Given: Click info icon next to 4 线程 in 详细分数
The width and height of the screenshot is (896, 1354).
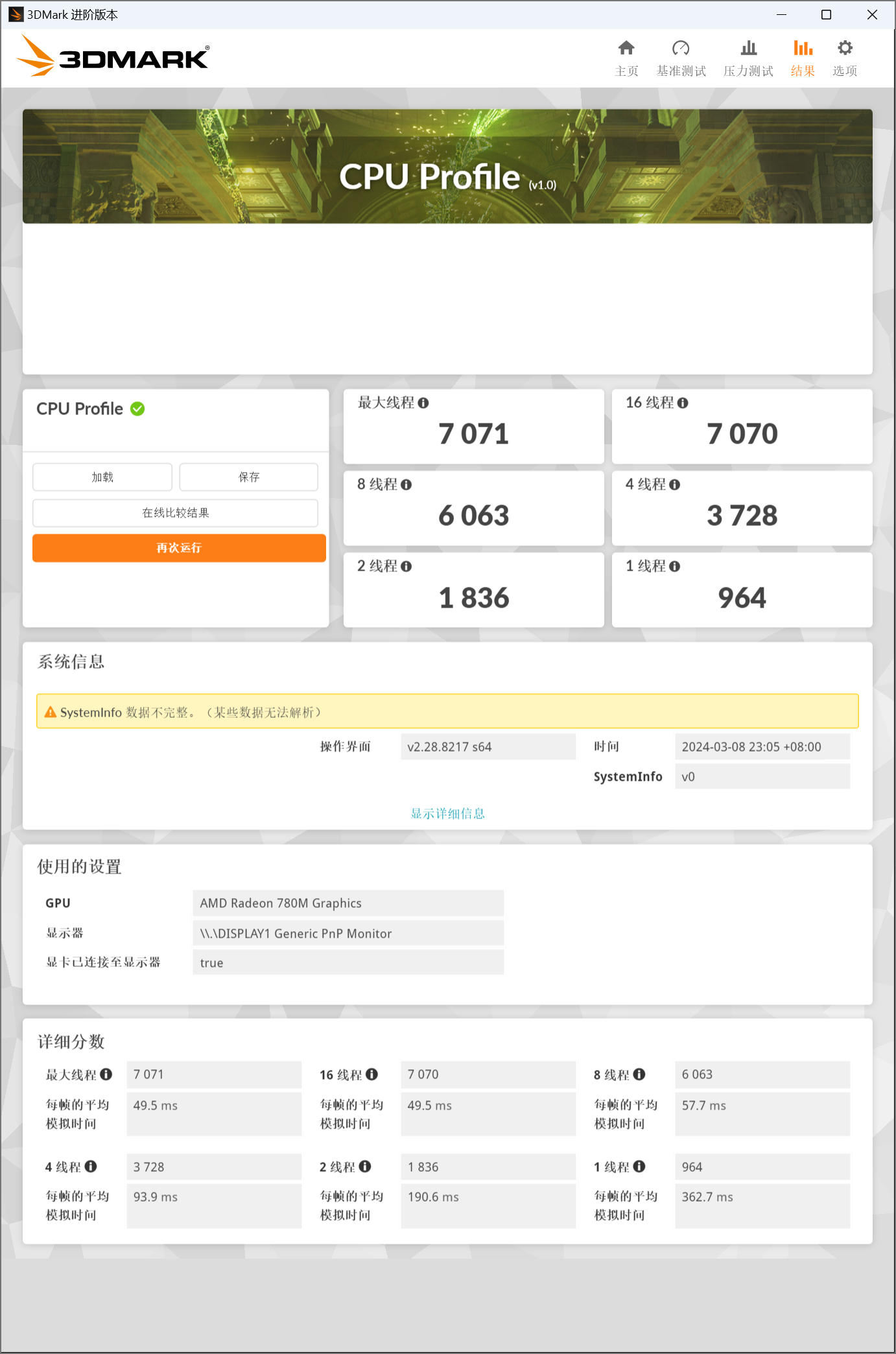Looking at the screenshot, I should pos(91,1167).
